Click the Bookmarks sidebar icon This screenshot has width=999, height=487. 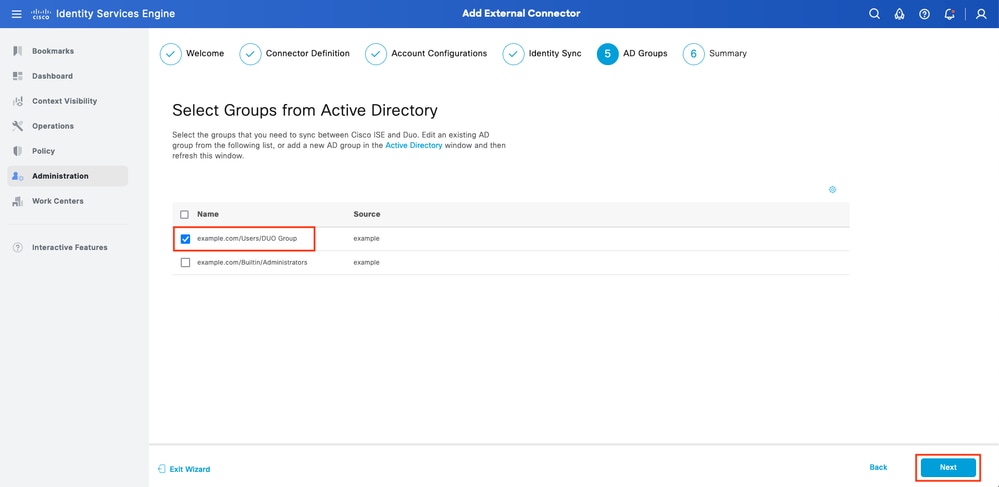(18, 51)
